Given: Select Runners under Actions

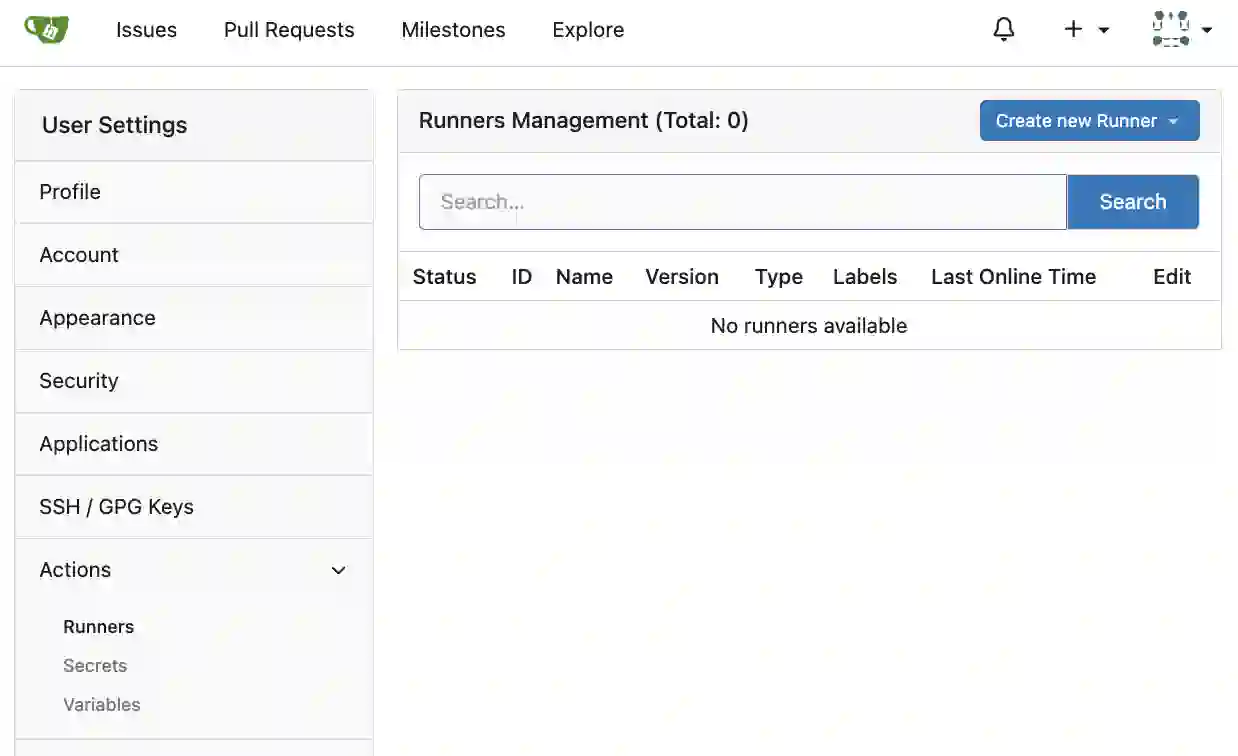Looking at the screenshot, I should (x=98, y=627).
